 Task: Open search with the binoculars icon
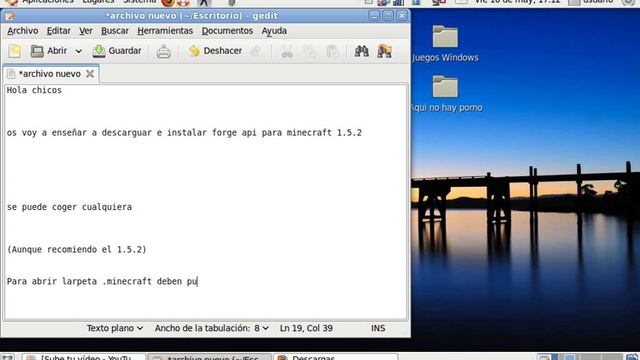click(362, 51)
